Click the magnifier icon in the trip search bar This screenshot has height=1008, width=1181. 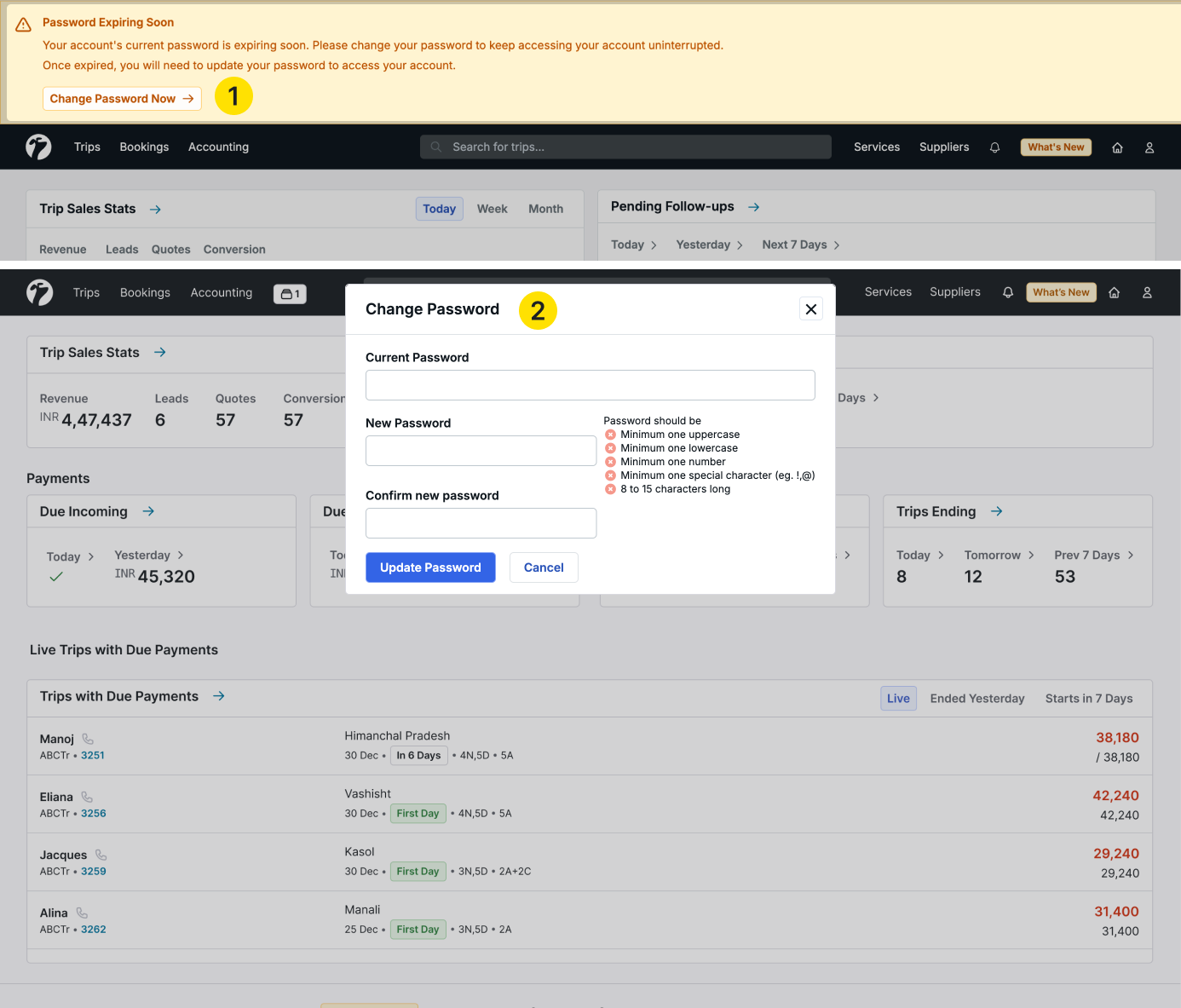click(436, 147)
